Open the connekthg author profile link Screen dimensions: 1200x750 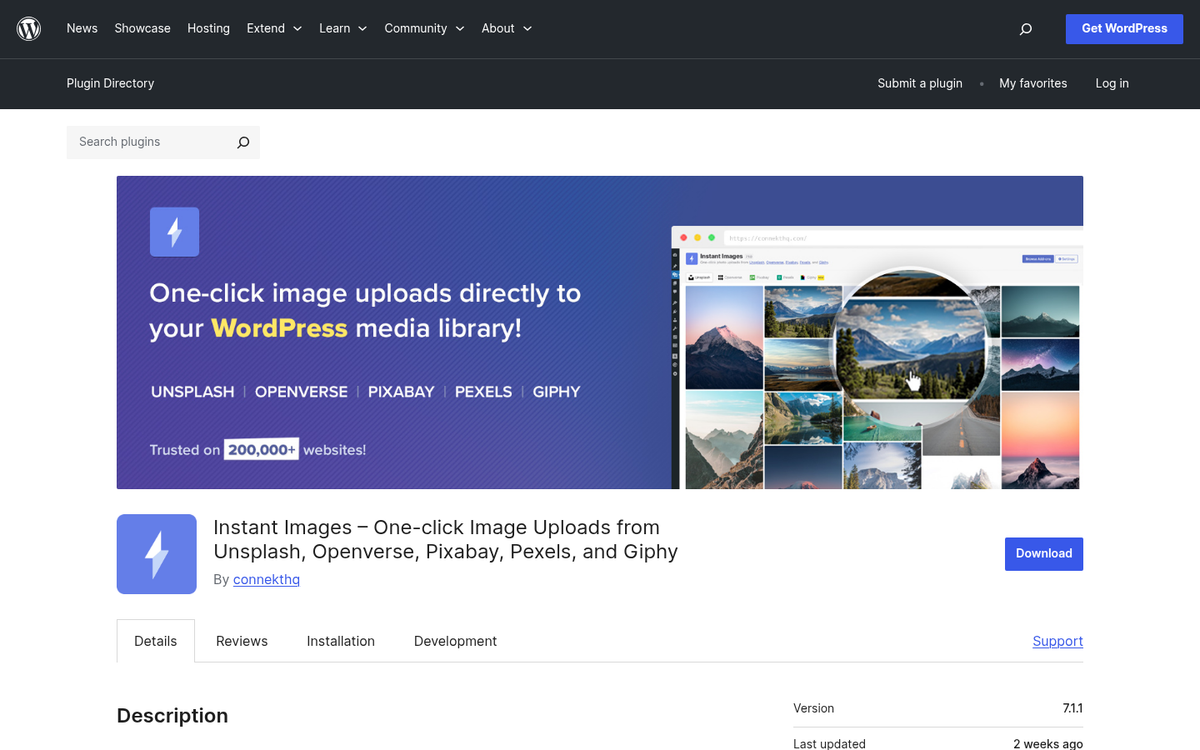[x=266, y=579]
